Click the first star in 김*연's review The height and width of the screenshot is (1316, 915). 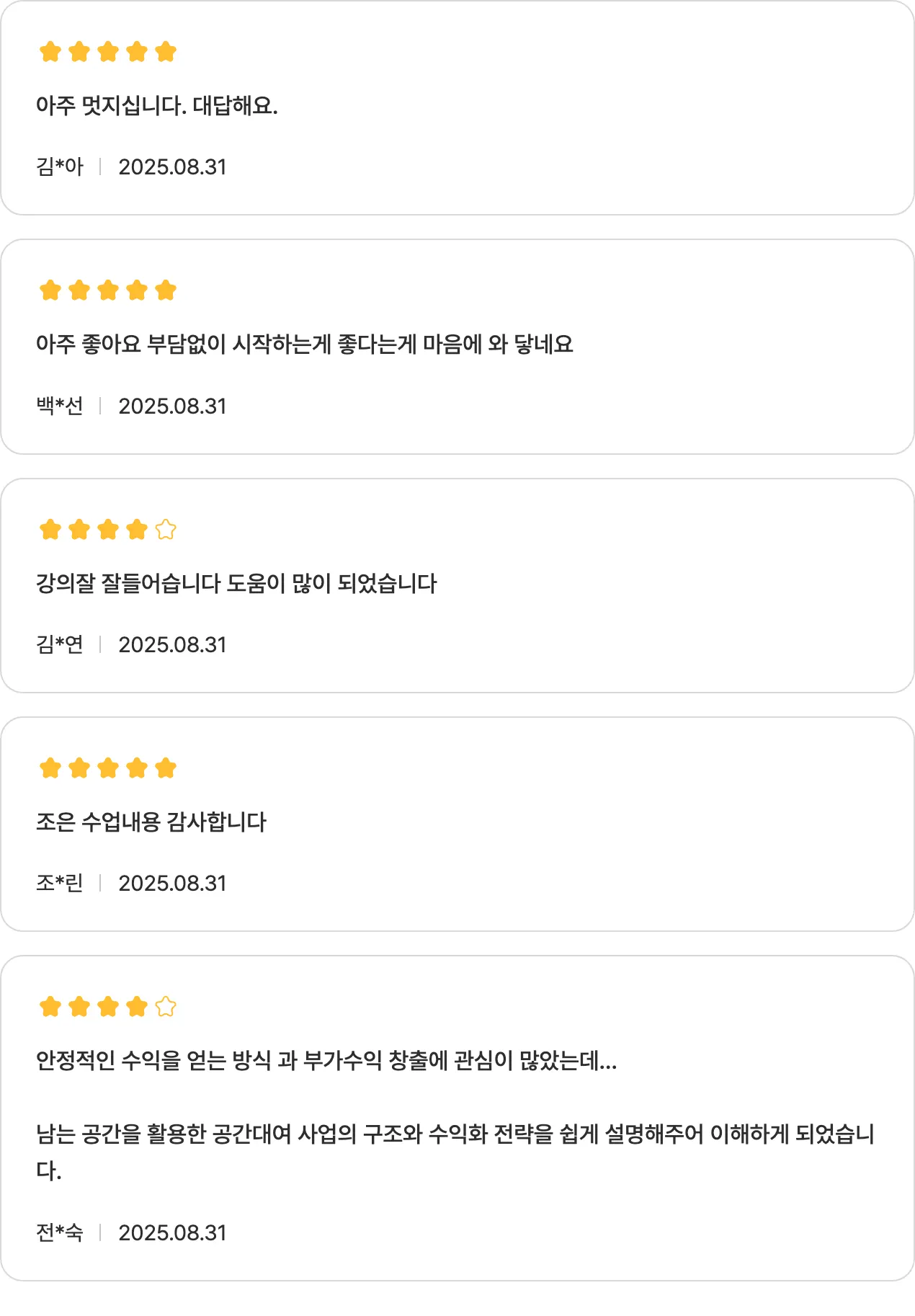(50, 530)
